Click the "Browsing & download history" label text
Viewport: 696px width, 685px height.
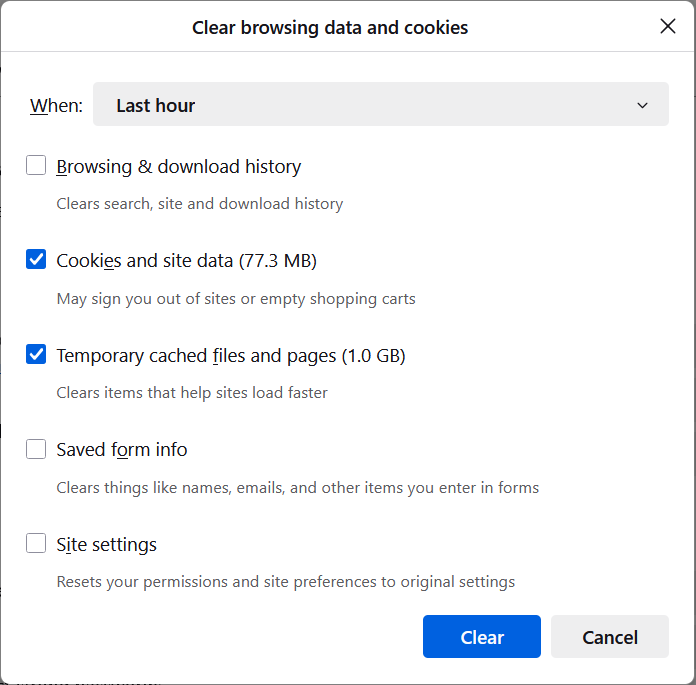pyautogui.click(x=179, y=167)
